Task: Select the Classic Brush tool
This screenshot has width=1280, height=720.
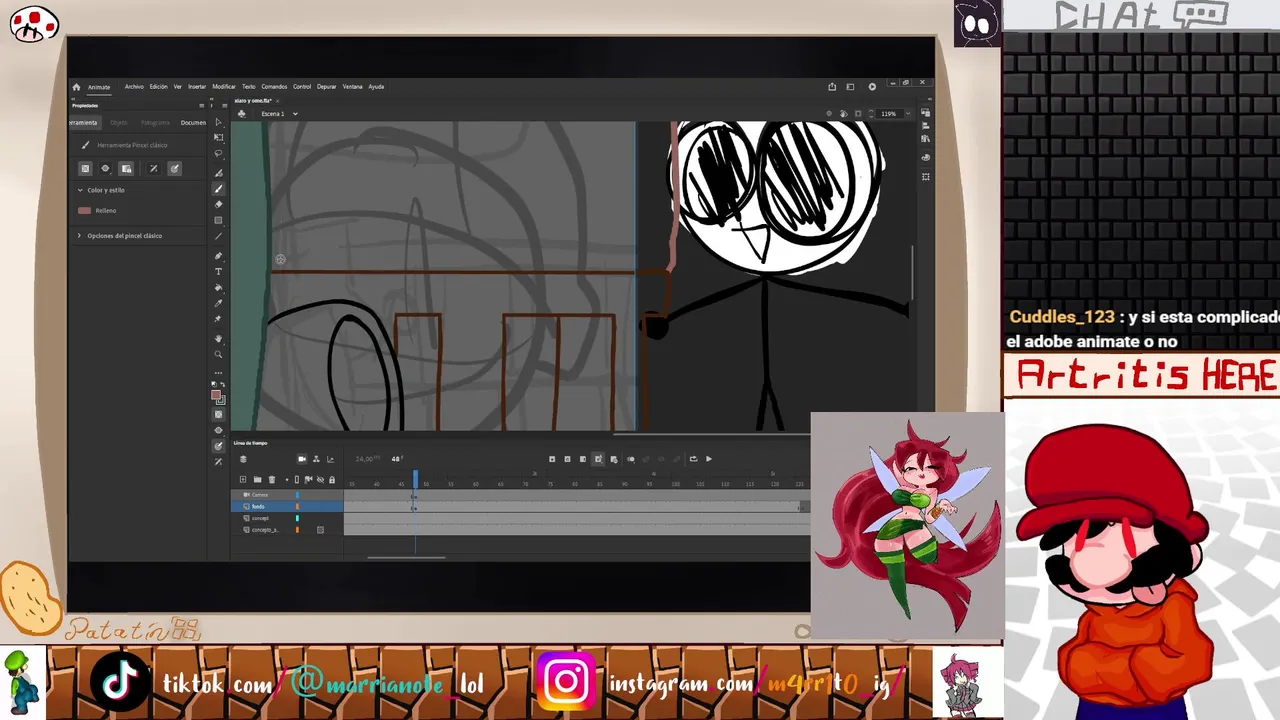Action: [x=218, y=189]
